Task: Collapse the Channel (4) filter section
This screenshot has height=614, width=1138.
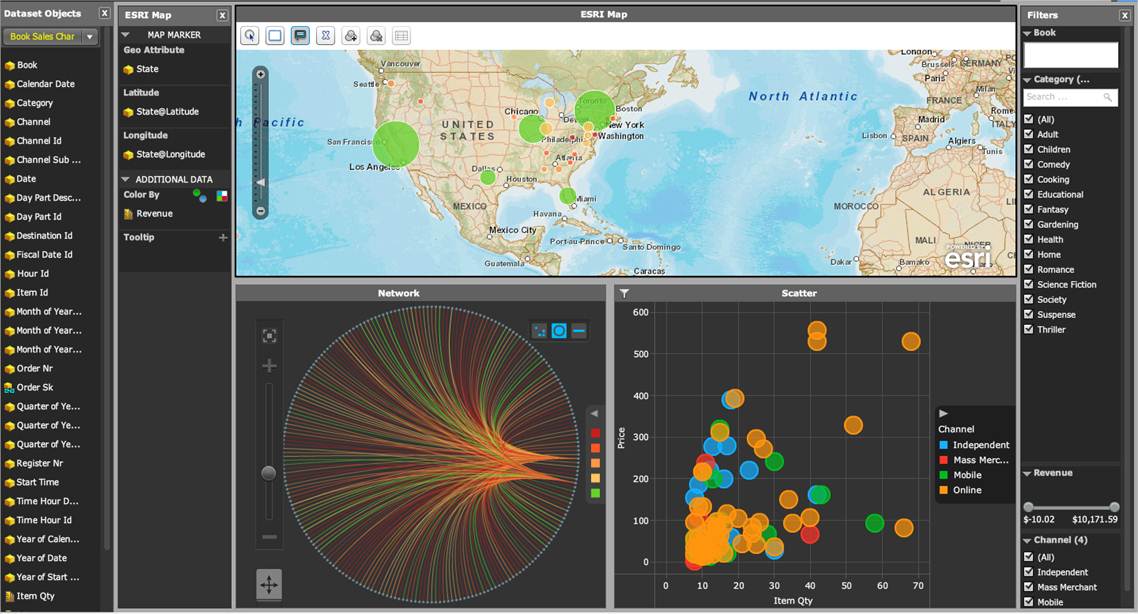Action: point(1027,541)
